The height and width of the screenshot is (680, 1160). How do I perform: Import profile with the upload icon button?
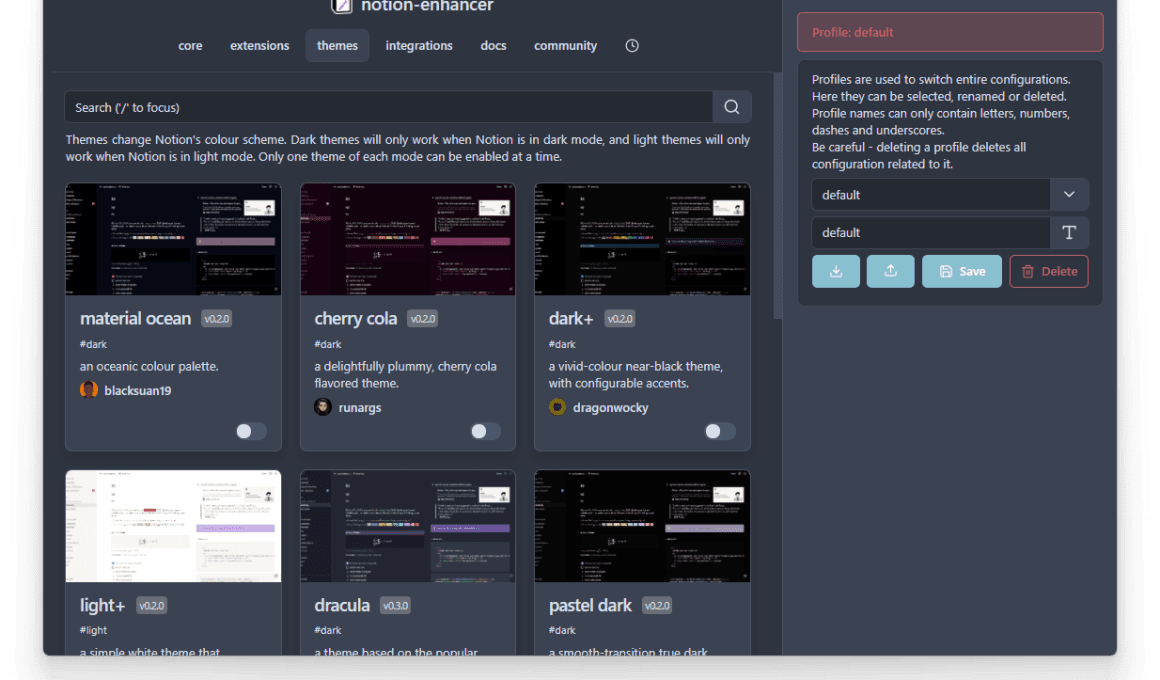pos(891,272)
